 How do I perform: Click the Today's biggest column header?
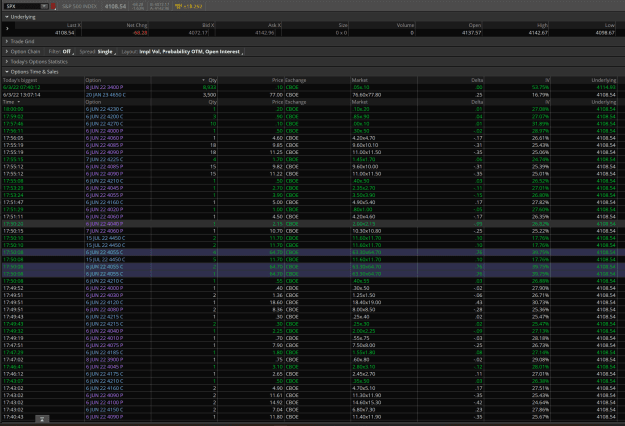coord(20,80)
